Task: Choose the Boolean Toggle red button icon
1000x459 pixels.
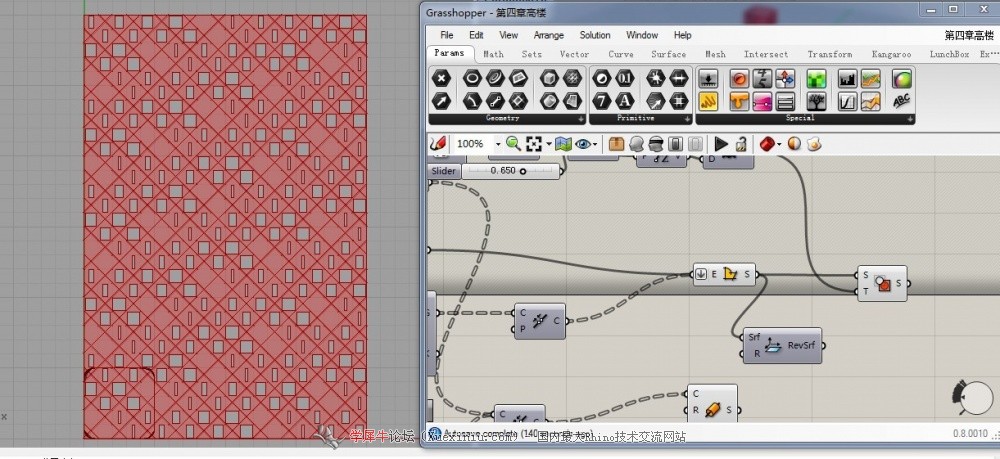Action: coord(739,79)
